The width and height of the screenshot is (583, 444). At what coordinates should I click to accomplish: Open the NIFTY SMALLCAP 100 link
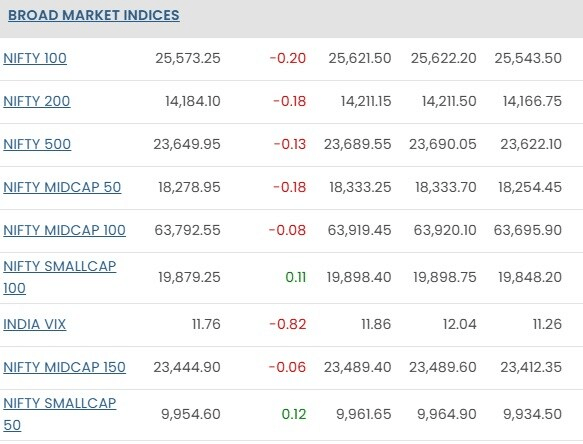click(59, 277)
